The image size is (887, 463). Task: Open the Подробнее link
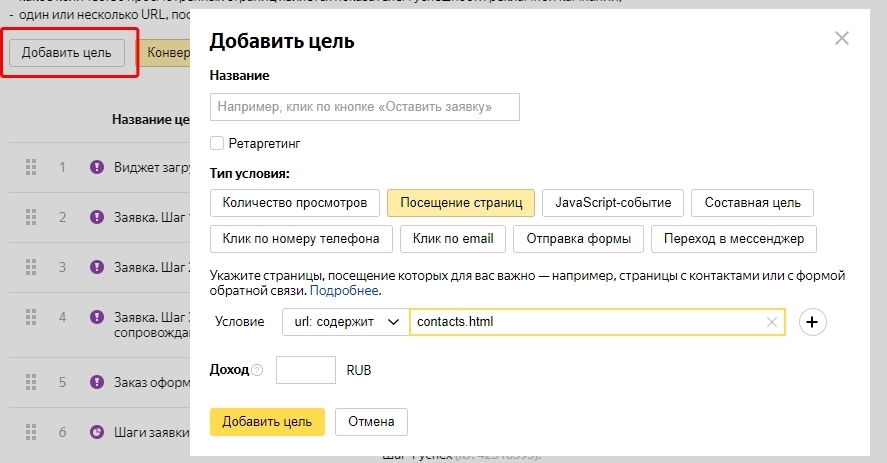(x=344, y=291)
